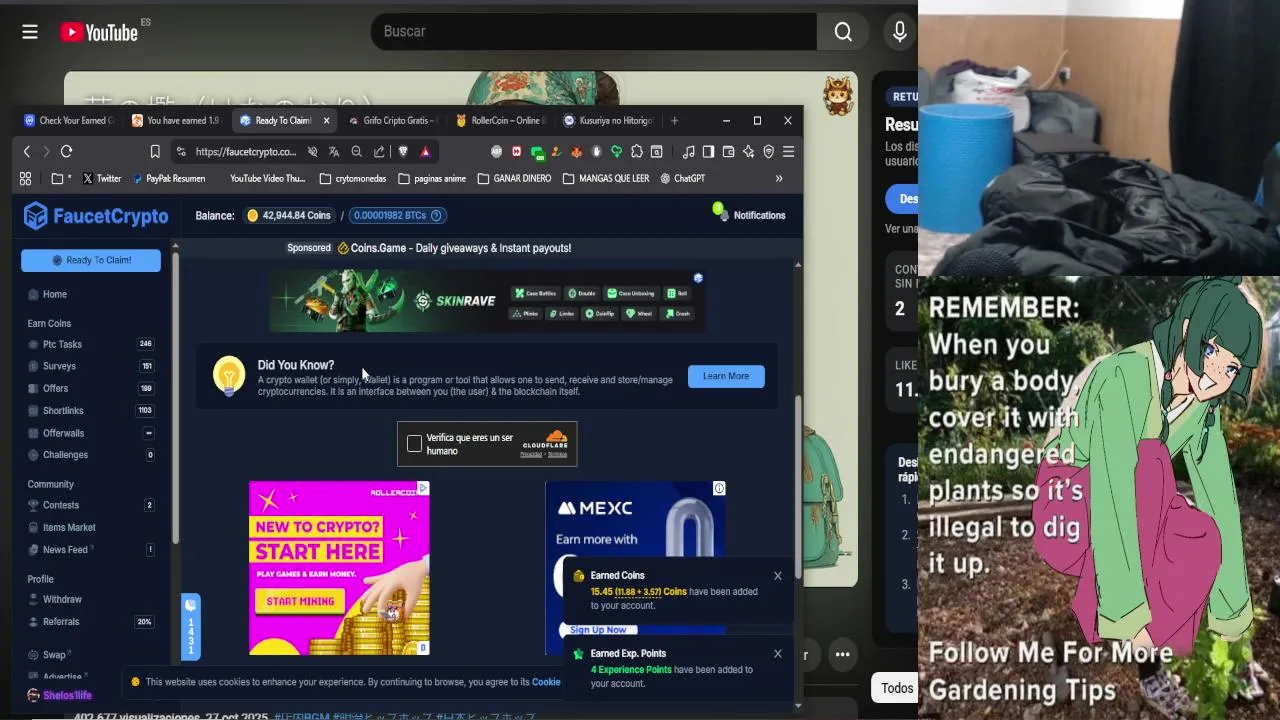
Task: Dismiss the Earned Coins notification
Action: (778, 576)
